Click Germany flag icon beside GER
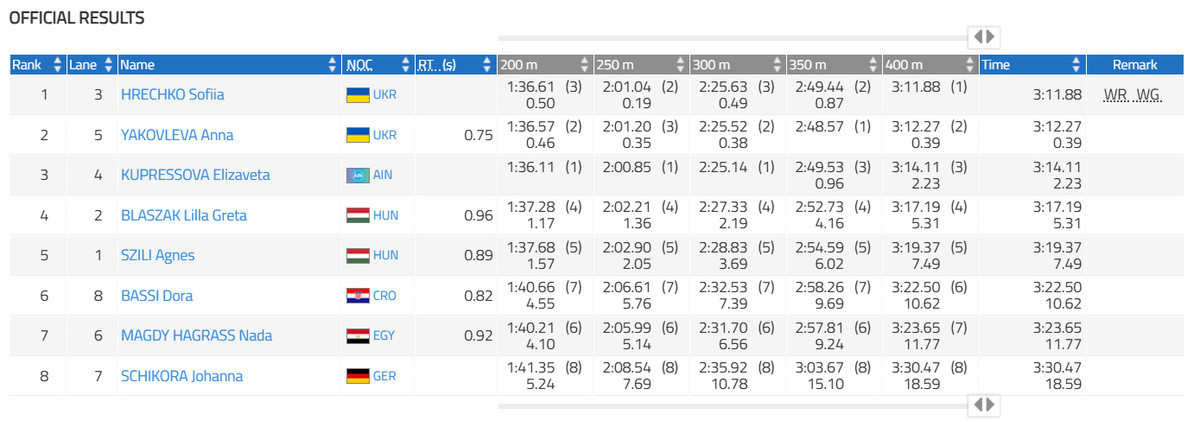 pos(355,376)
